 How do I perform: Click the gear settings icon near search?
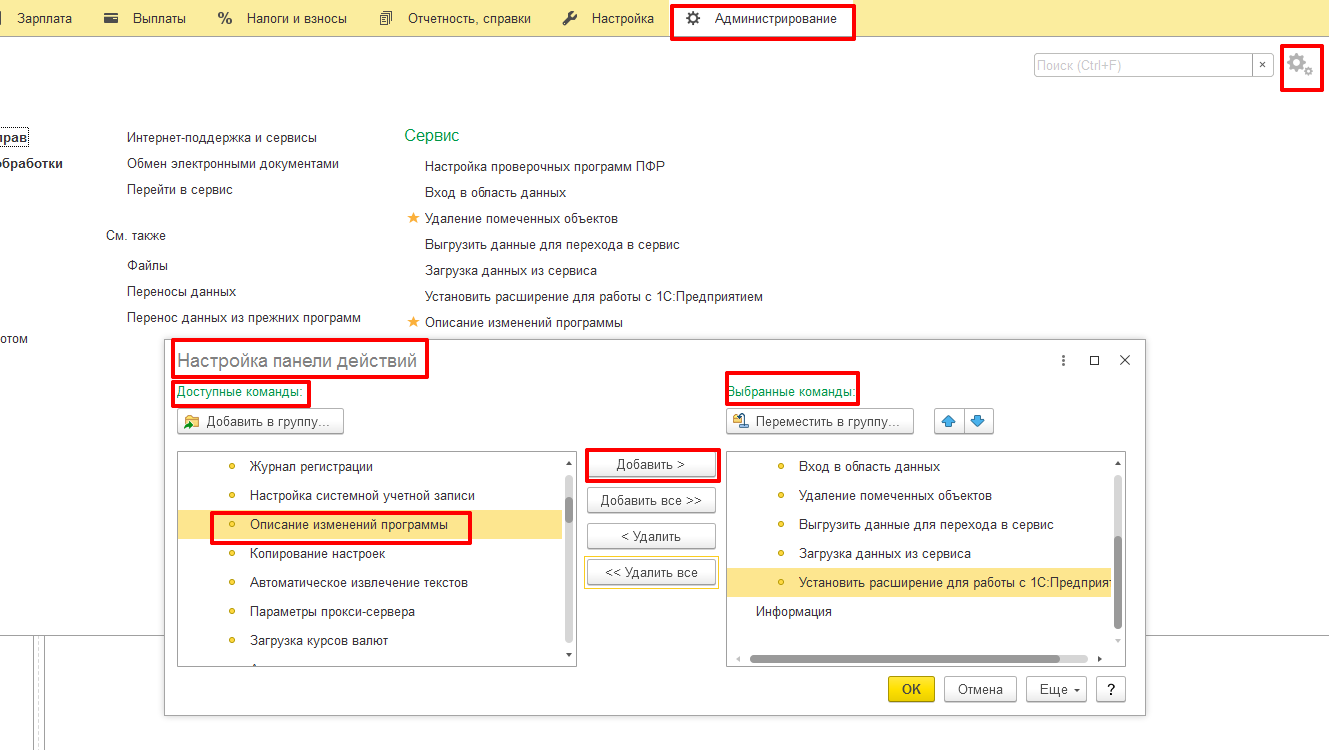pyautogui.click(x=1299, y=65)
